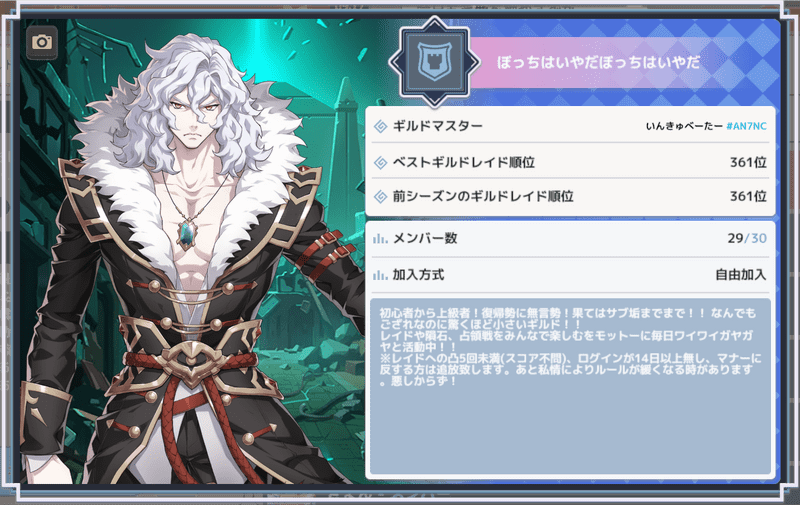Click the bar chart icon beside メンバー数
This screenshot has width=800, height=505.
point(380,238)
